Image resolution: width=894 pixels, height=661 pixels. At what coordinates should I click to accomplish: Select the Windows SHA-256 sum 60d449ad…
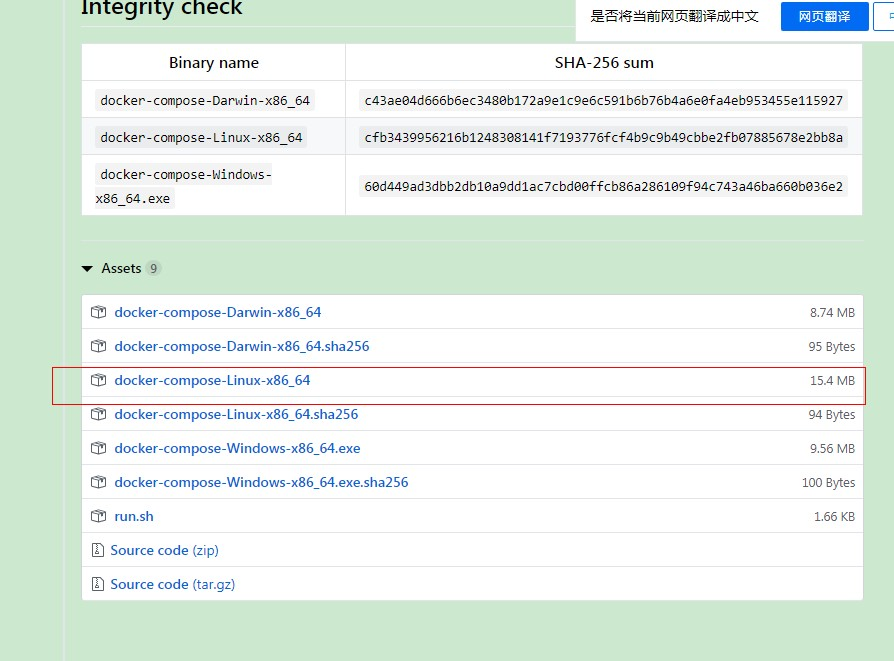click(x=603, y=186)
